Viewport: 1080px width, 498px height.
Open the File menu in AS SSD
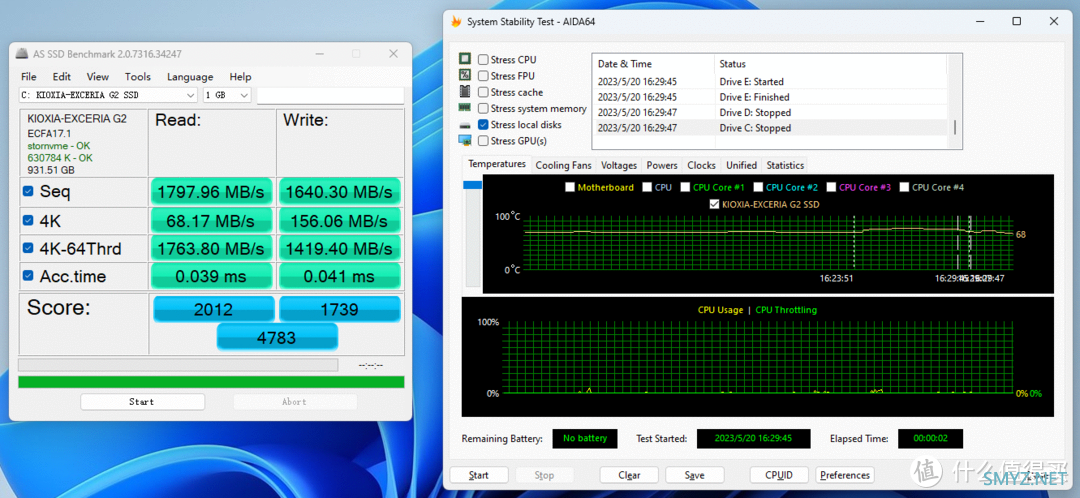(29, 76)
